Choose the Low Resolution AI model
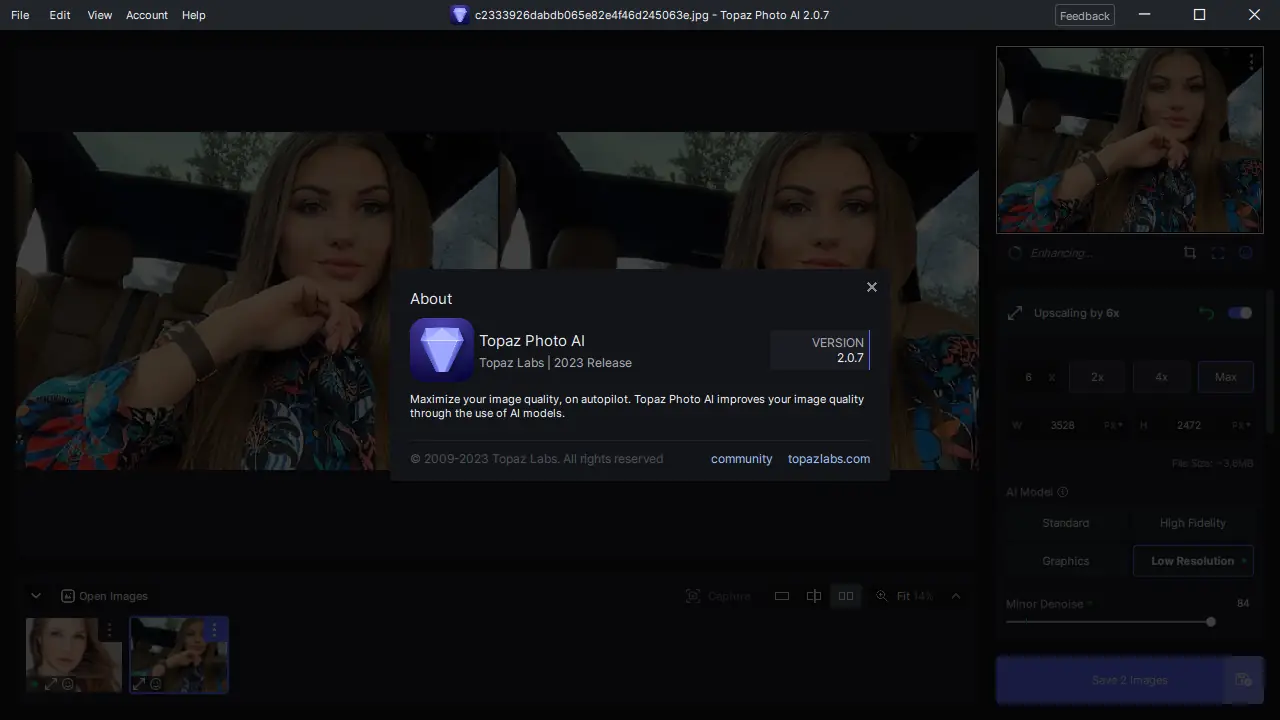Viewport: 1280px width, 720px height. click(1193, 561)
